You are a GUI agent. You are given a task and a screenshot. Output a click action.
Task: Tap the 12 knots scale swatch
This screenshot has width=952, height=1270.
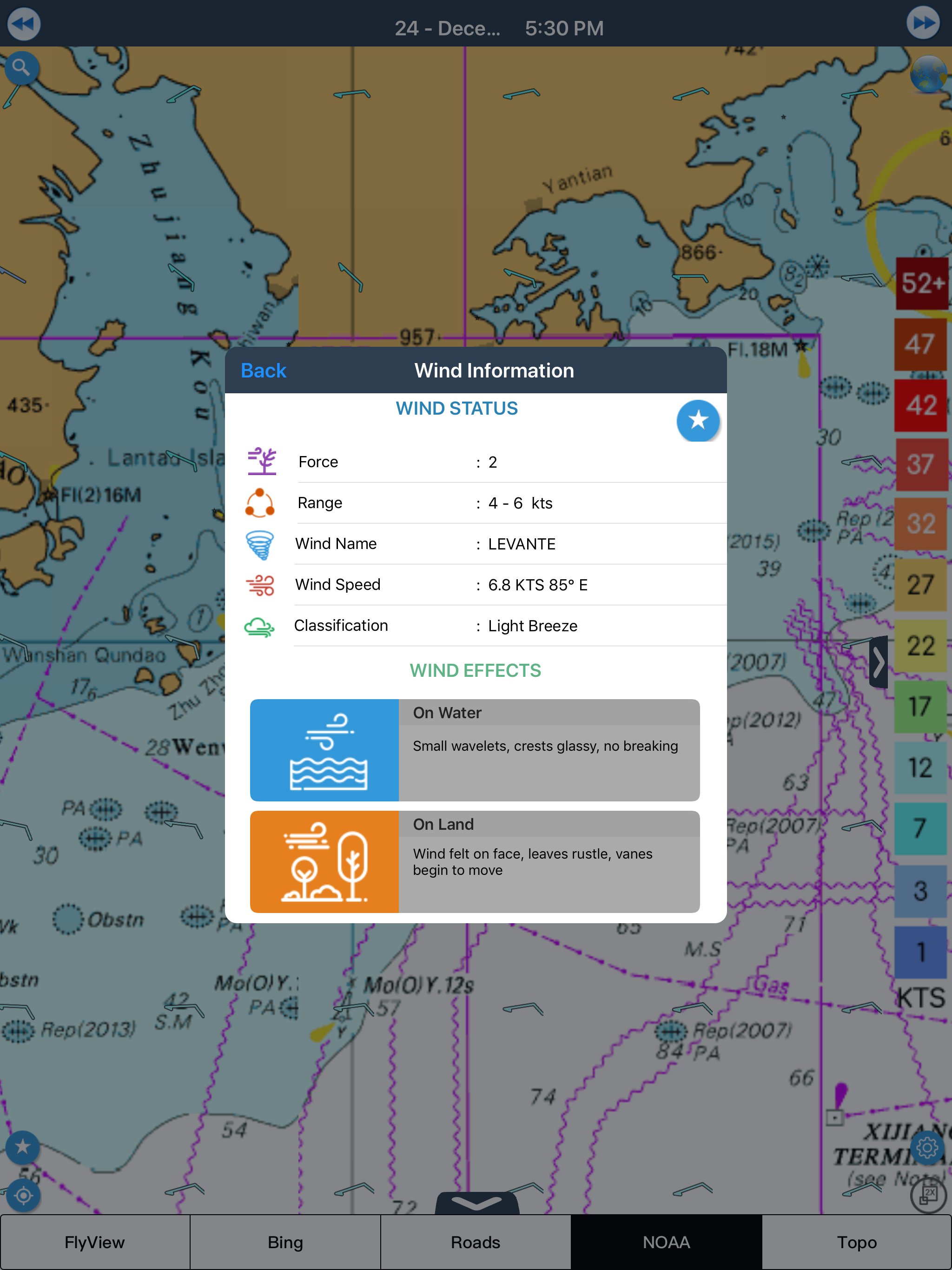[x=920, y=768]
